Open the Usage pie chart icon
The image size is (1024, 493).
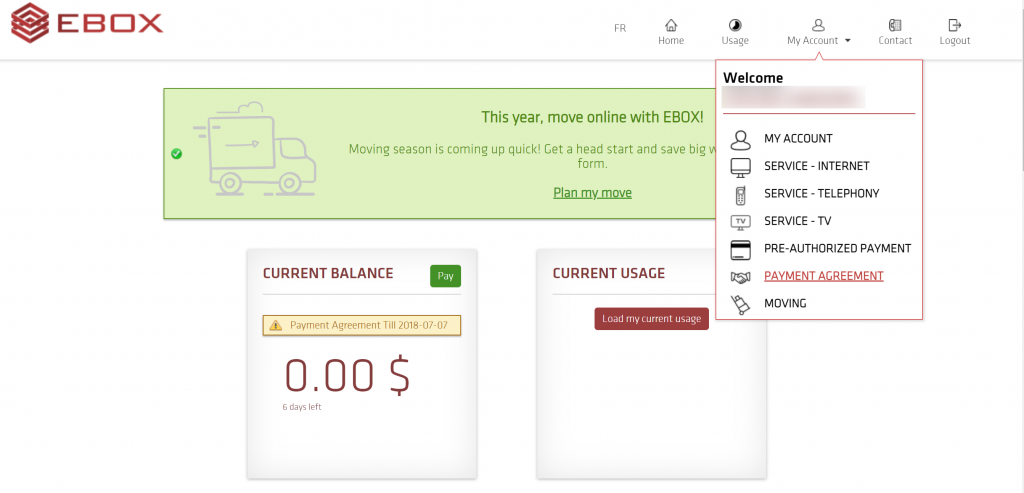[x=735, y=25]
